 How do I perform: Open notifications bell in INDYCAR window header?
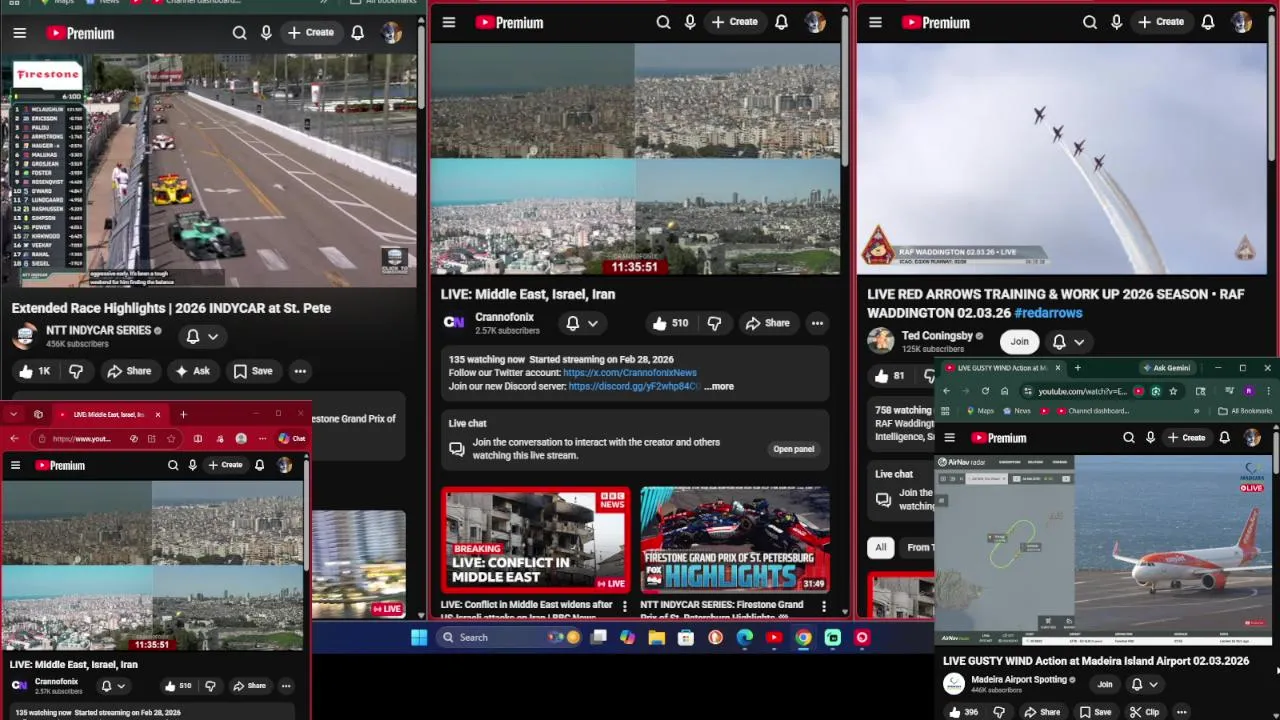tap(357, 33)
